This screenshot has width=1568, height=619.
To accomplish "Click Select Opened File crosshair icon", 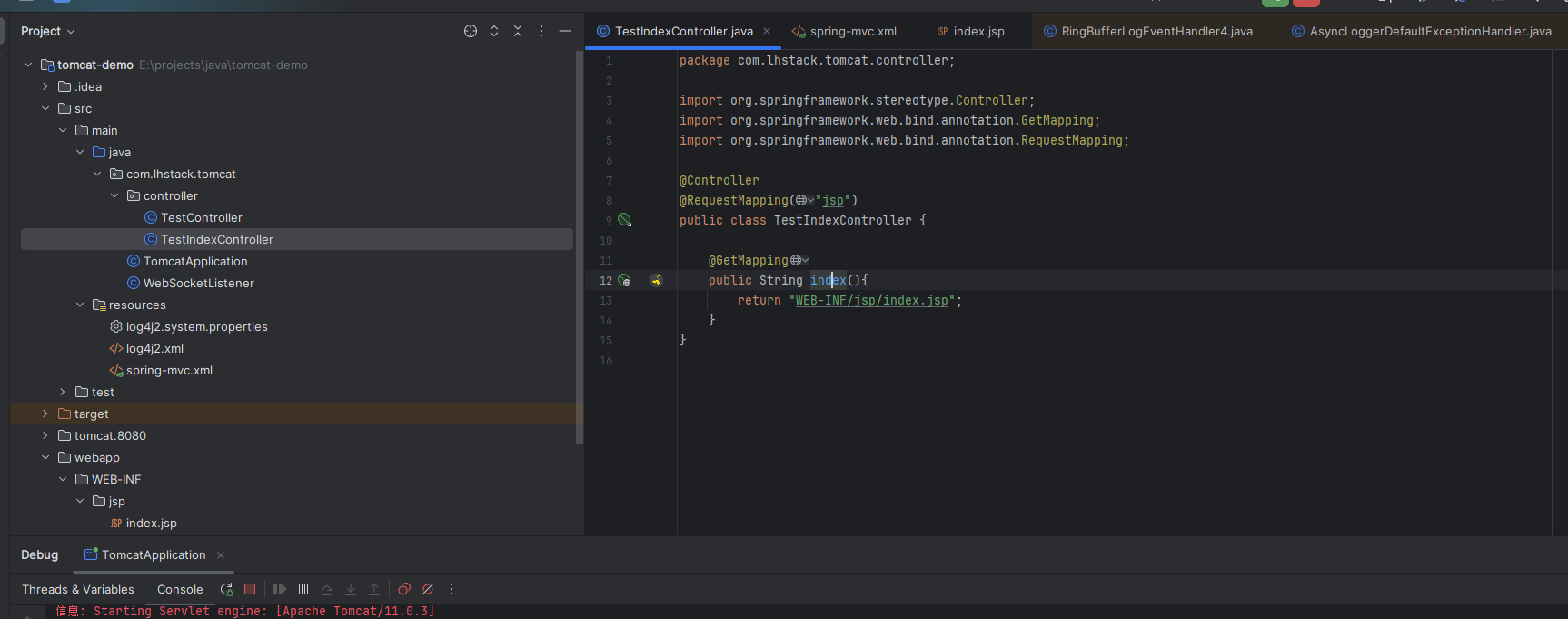I will 471,31.
